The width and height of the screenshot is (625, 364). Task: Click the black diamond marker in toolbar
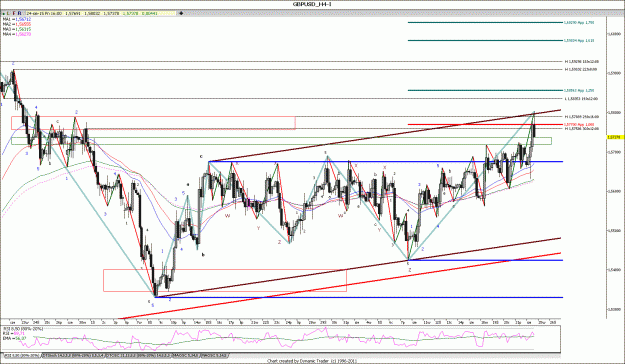point(181,13)
